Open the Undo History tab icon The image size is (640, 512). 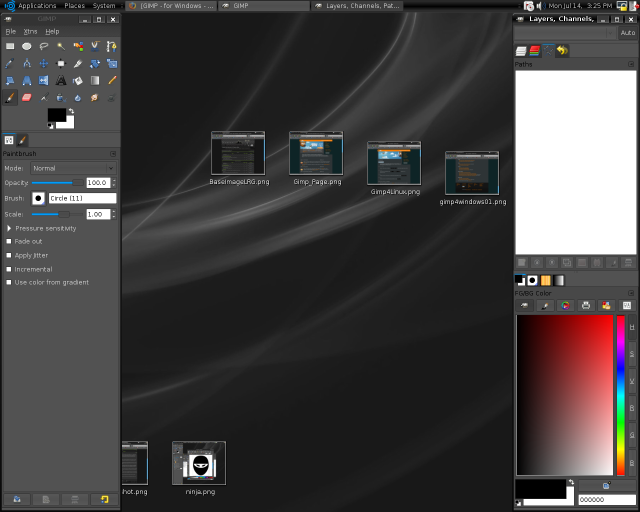[563, 50]
